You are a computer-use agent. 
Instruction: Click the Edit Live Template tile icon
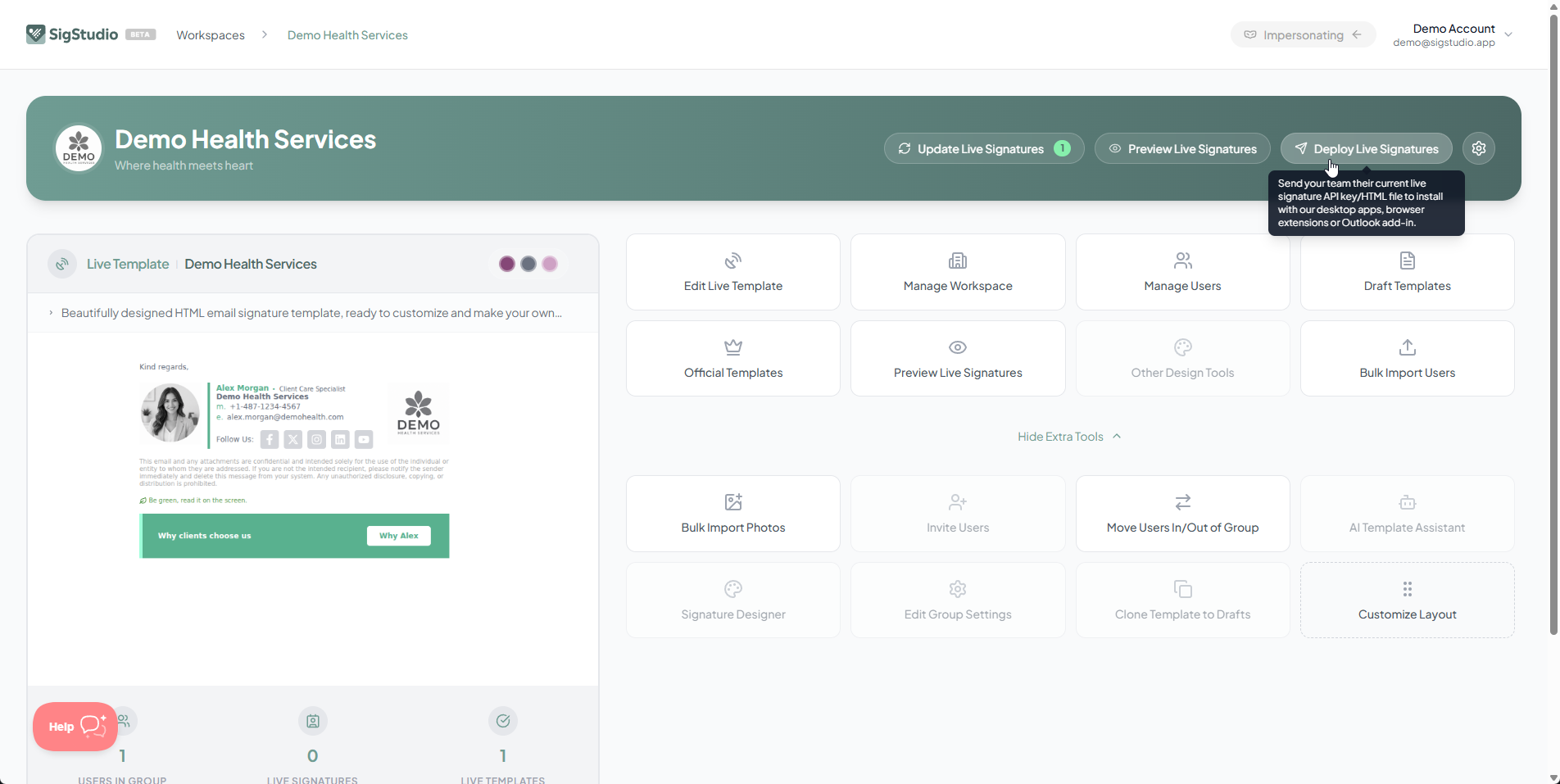732,261
